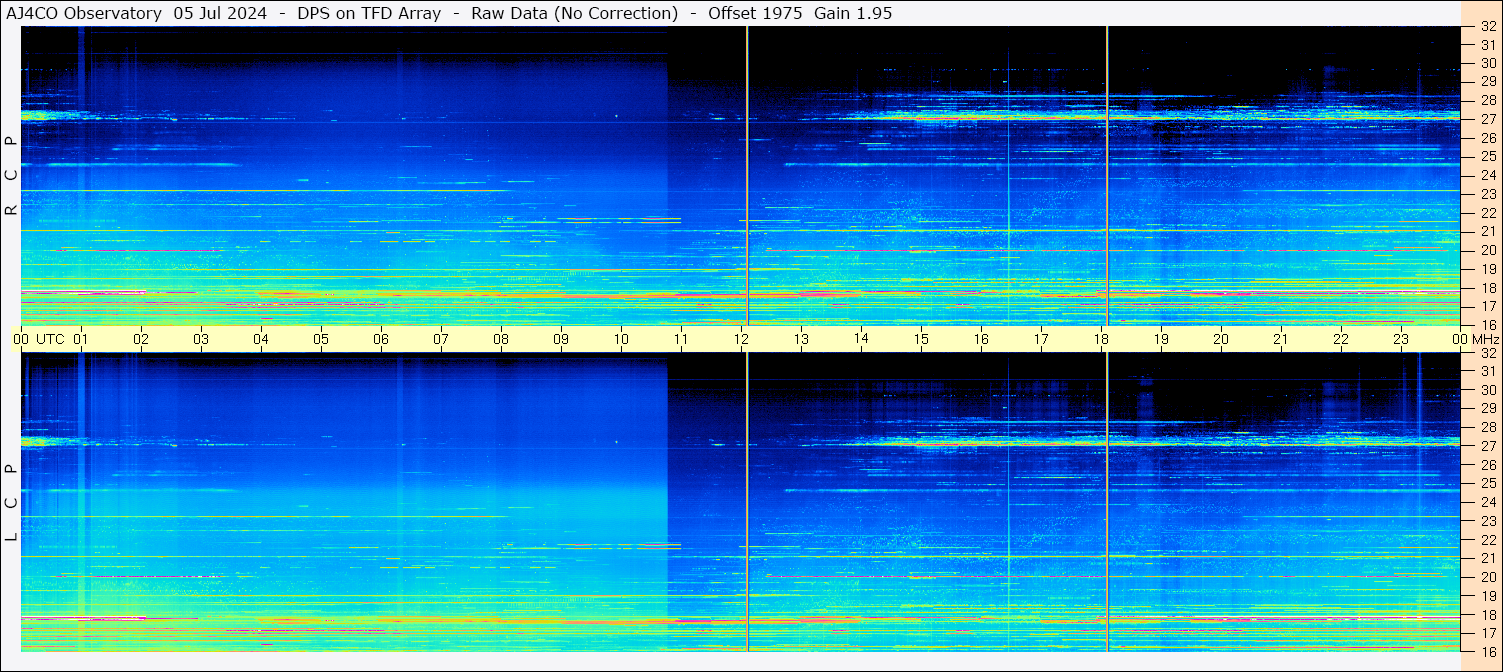Select the 25 MHz label on the LCP frequency scale

(1488, 484)
